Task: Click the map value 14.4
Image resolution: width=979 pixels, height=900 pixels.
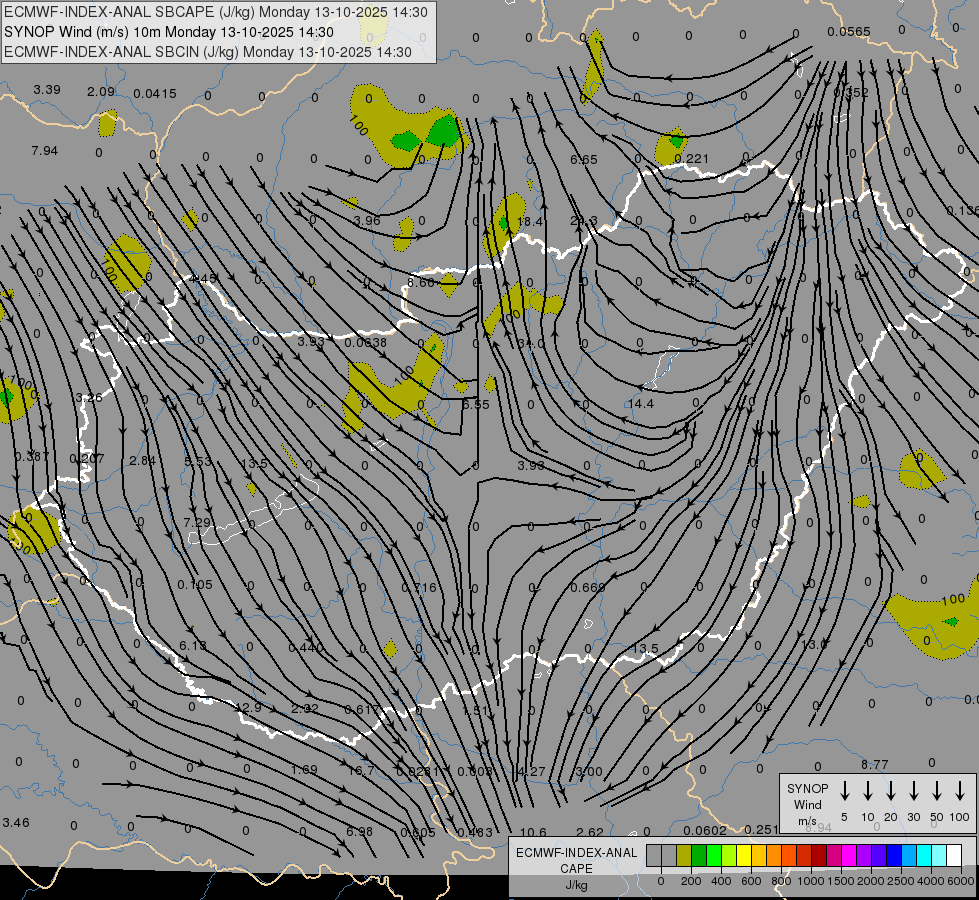Action: (641, 403)
